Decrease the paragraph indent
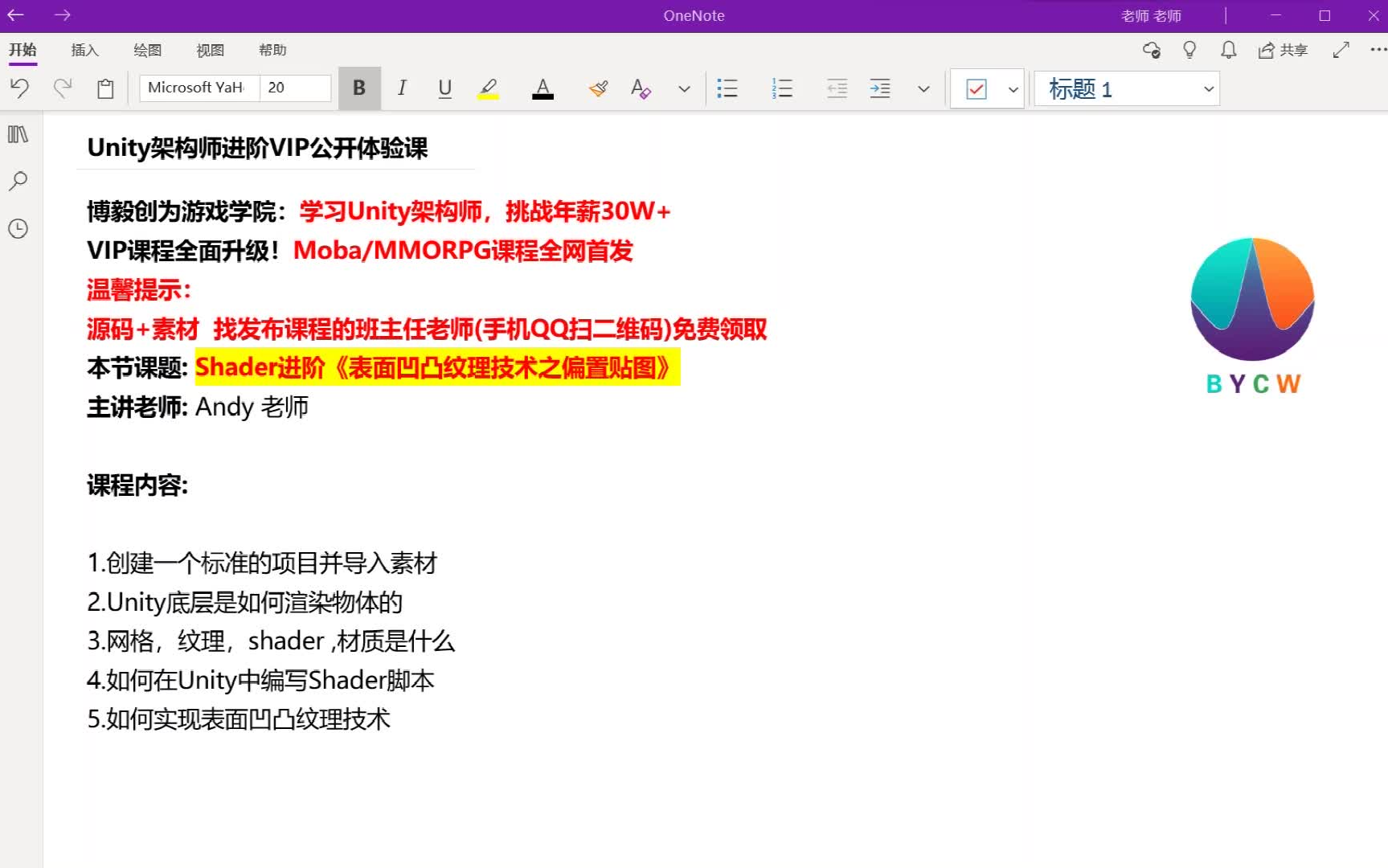Viewport: 1388px width, 868px height. [837, 88]
